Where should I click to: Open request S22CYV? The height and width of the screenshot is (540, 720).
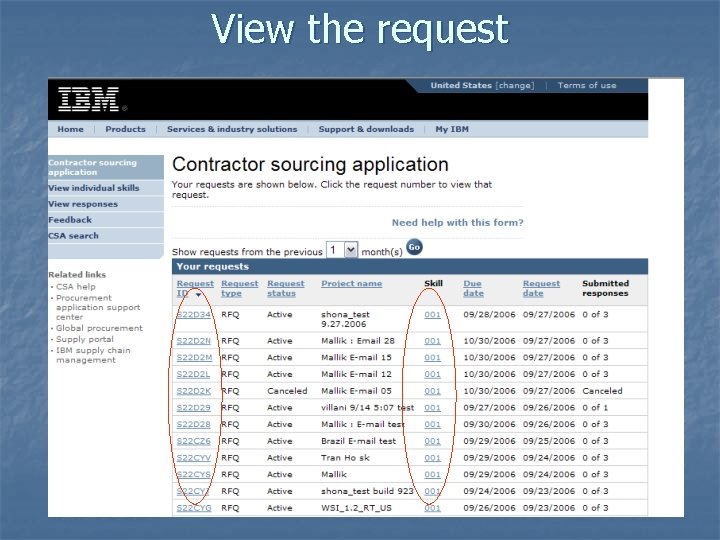[193, 458]
